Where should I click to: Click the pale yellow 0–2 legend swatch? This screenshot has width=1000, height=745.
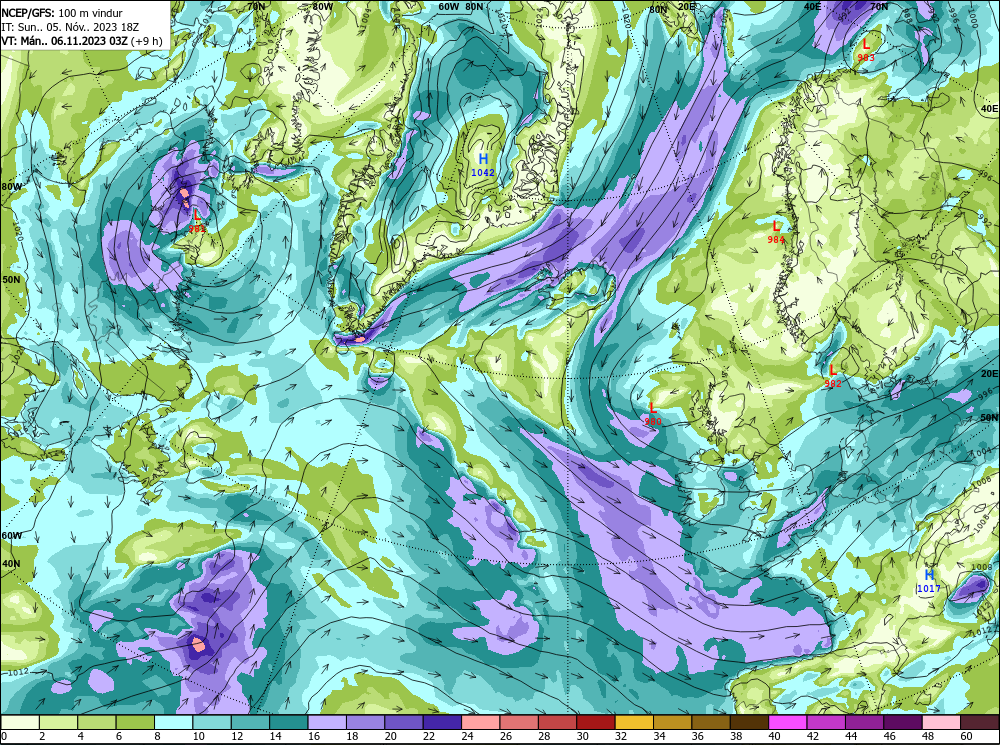click(x=20, y=722)
